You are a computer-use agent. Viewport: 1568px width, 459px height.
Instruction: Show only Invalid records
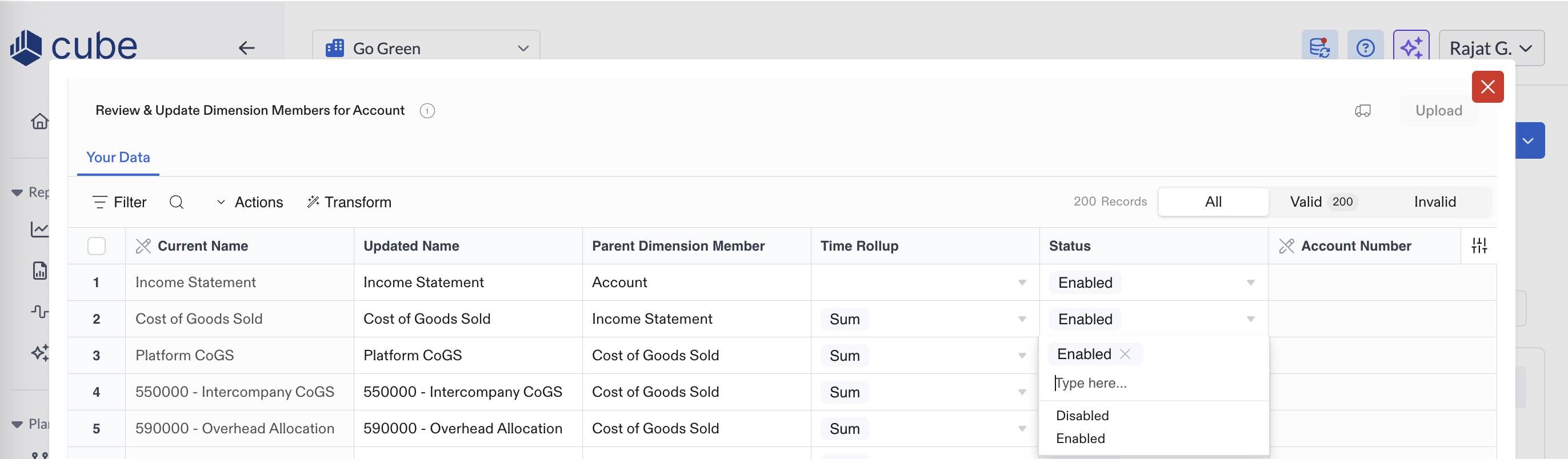click(1435, 202)
